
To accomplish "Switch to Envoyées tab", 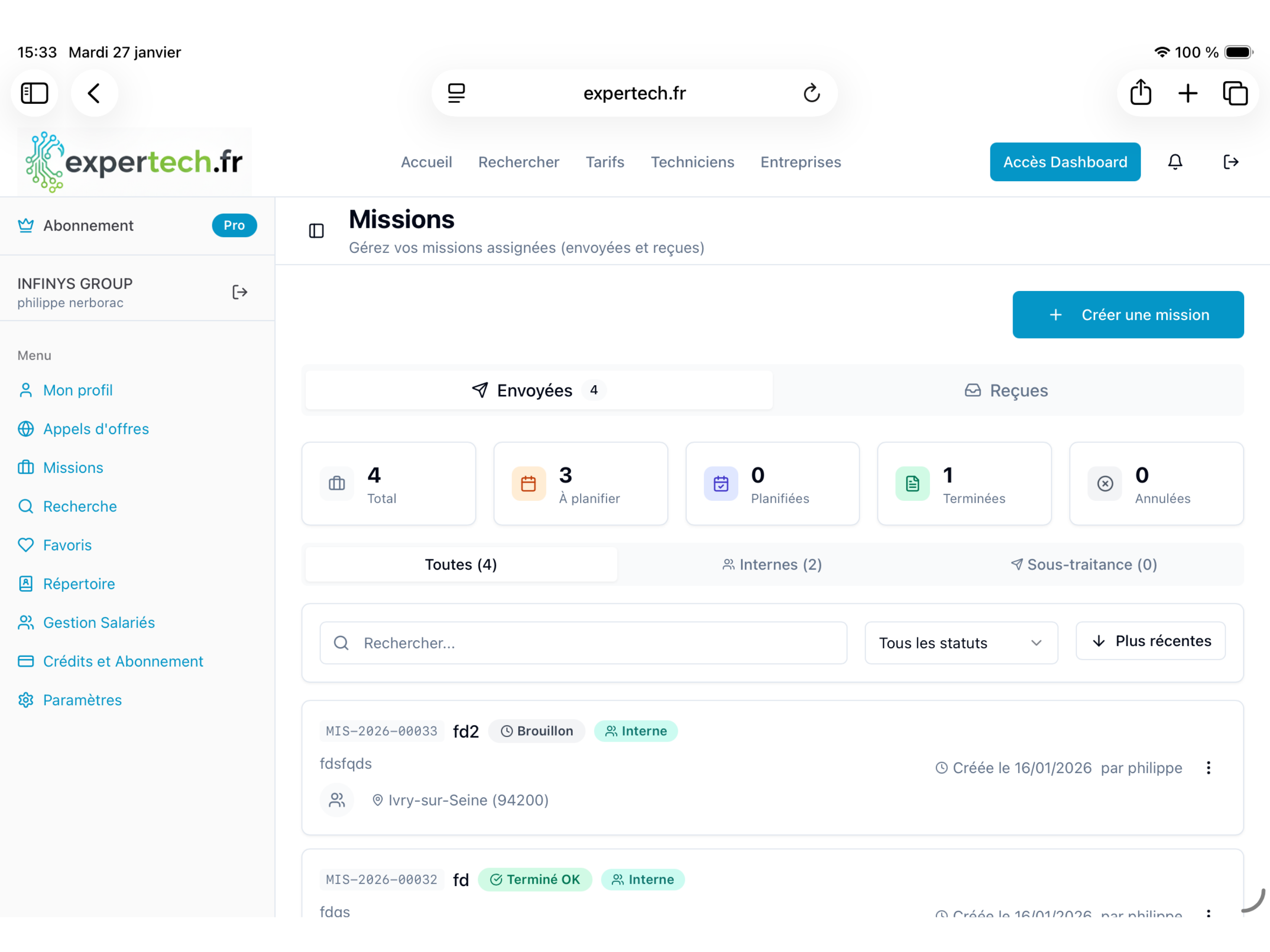I will [x=539, y=390].
